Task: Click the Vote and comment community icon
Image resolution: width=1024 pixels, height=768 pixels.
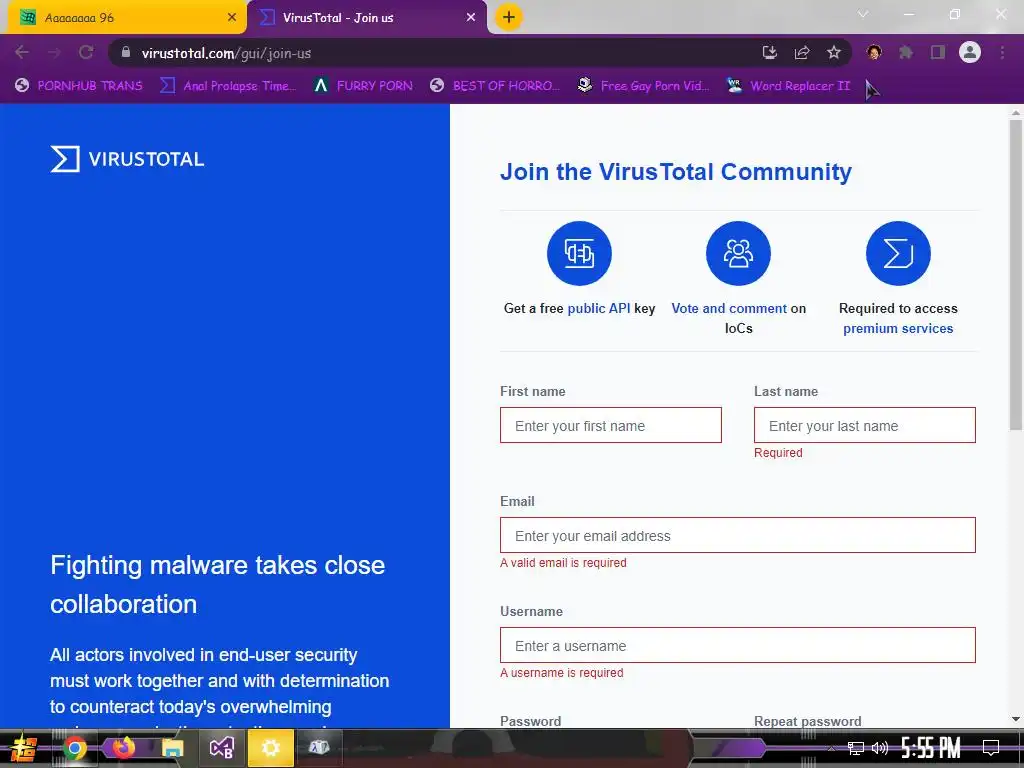Action: tap(738, 253)
